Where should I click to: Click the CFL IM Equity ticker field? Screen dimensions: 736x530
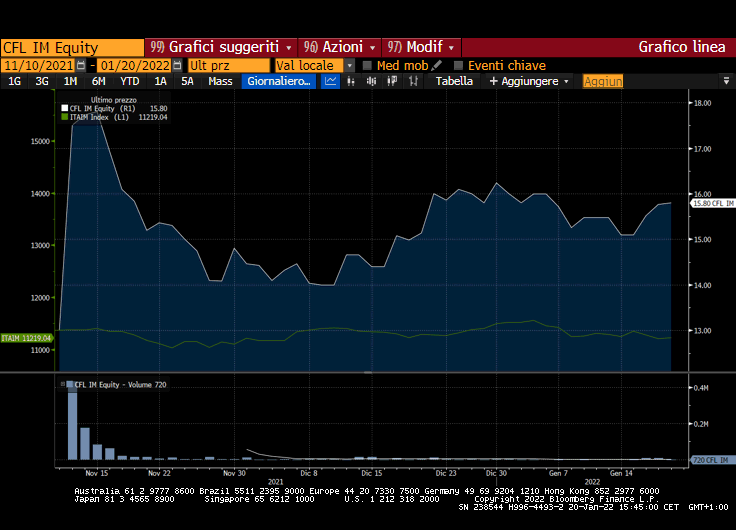point(72,47)
